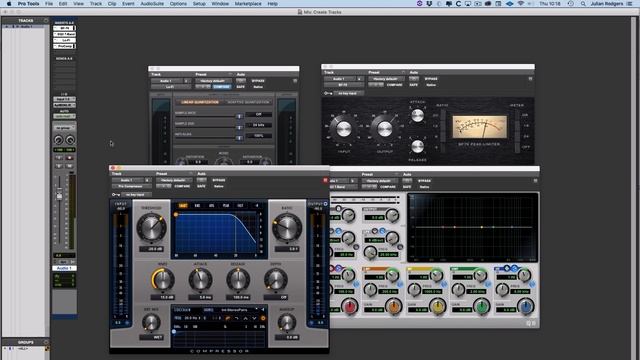The width and height of the screenshot is (640, 360).
Task: Click the target icon in the Lo-Fi window
Action: point(295,81)
